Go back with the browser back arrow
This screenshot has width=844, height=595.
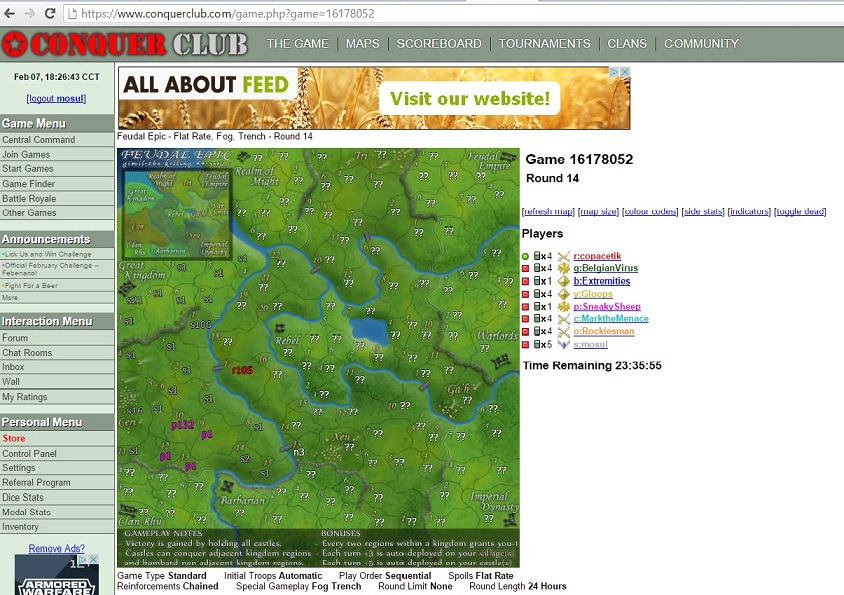click(9, 14)
